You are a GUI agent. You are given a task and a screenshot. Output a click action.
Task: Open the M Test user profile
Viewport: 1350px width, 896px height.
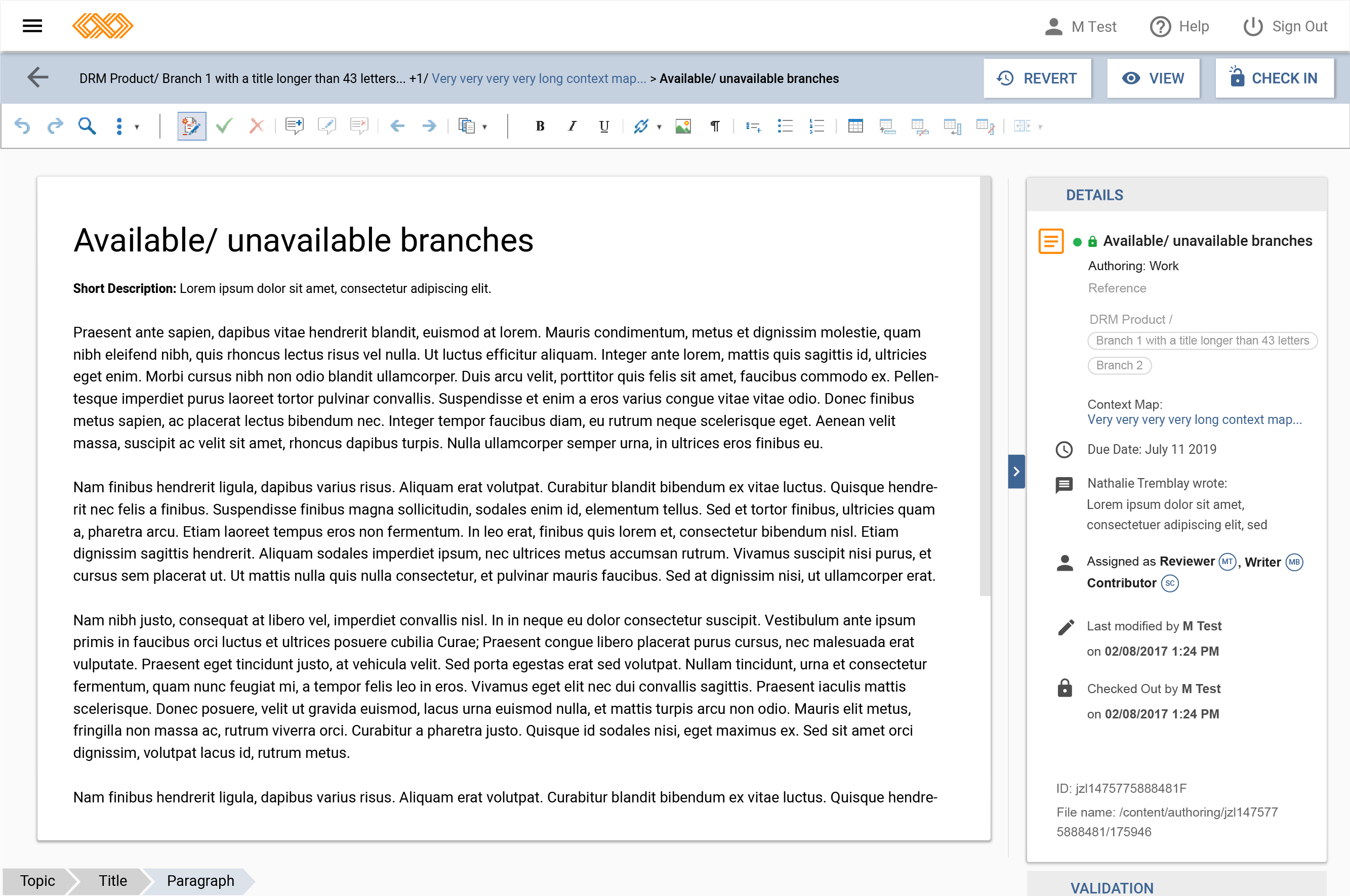1080,26
